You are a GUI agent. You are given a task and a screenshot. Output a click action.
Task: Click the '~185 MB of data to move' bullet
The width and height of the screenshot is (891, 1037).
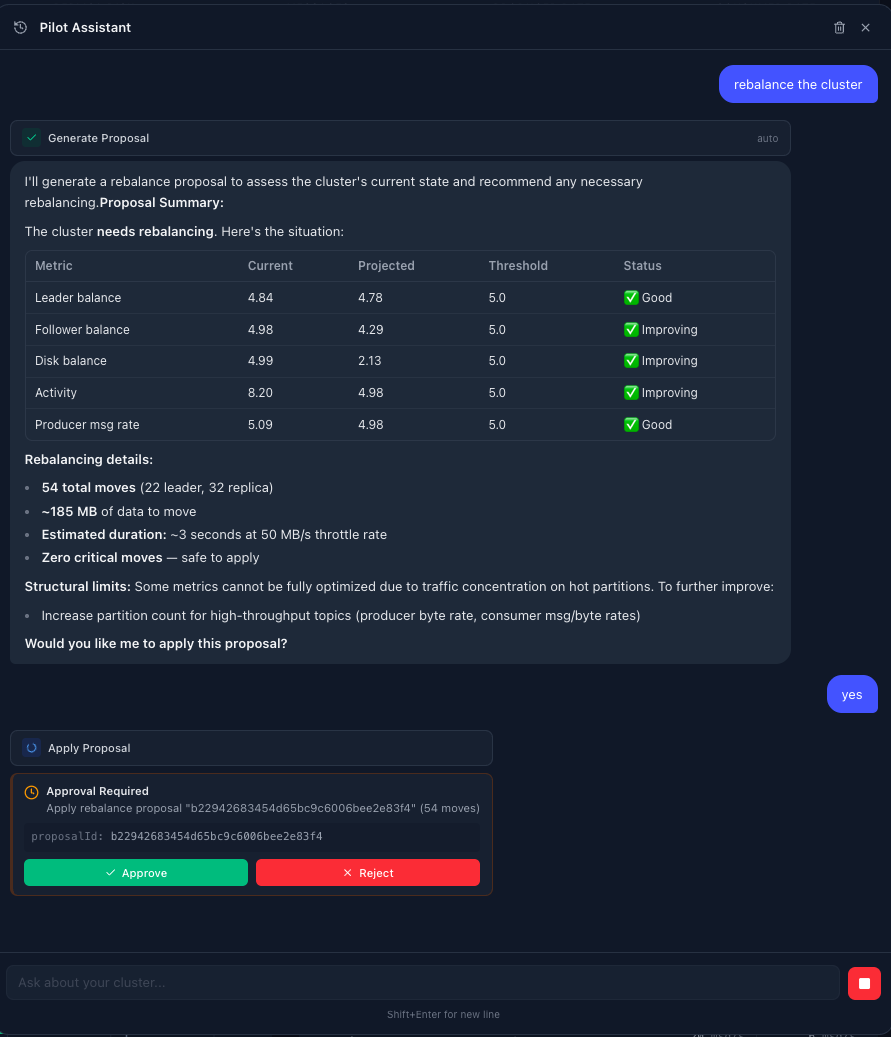pyautogui.click(x=119, y=511)
